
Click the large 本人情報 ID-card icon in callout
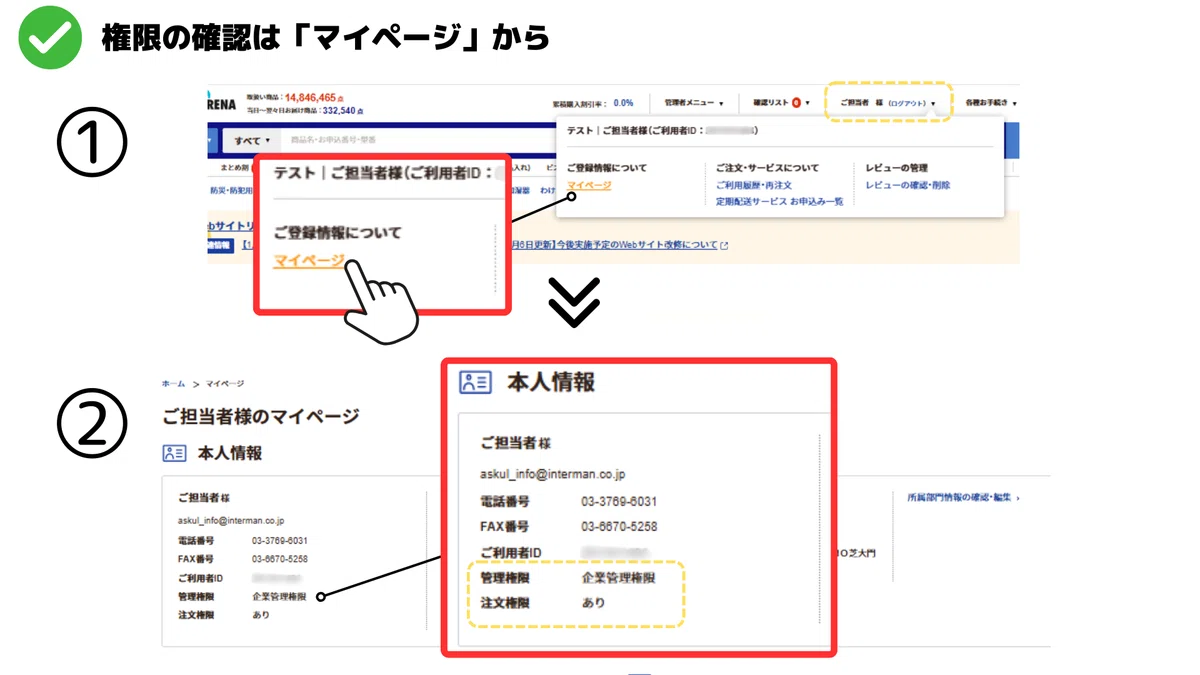click(x=475, y=382)
